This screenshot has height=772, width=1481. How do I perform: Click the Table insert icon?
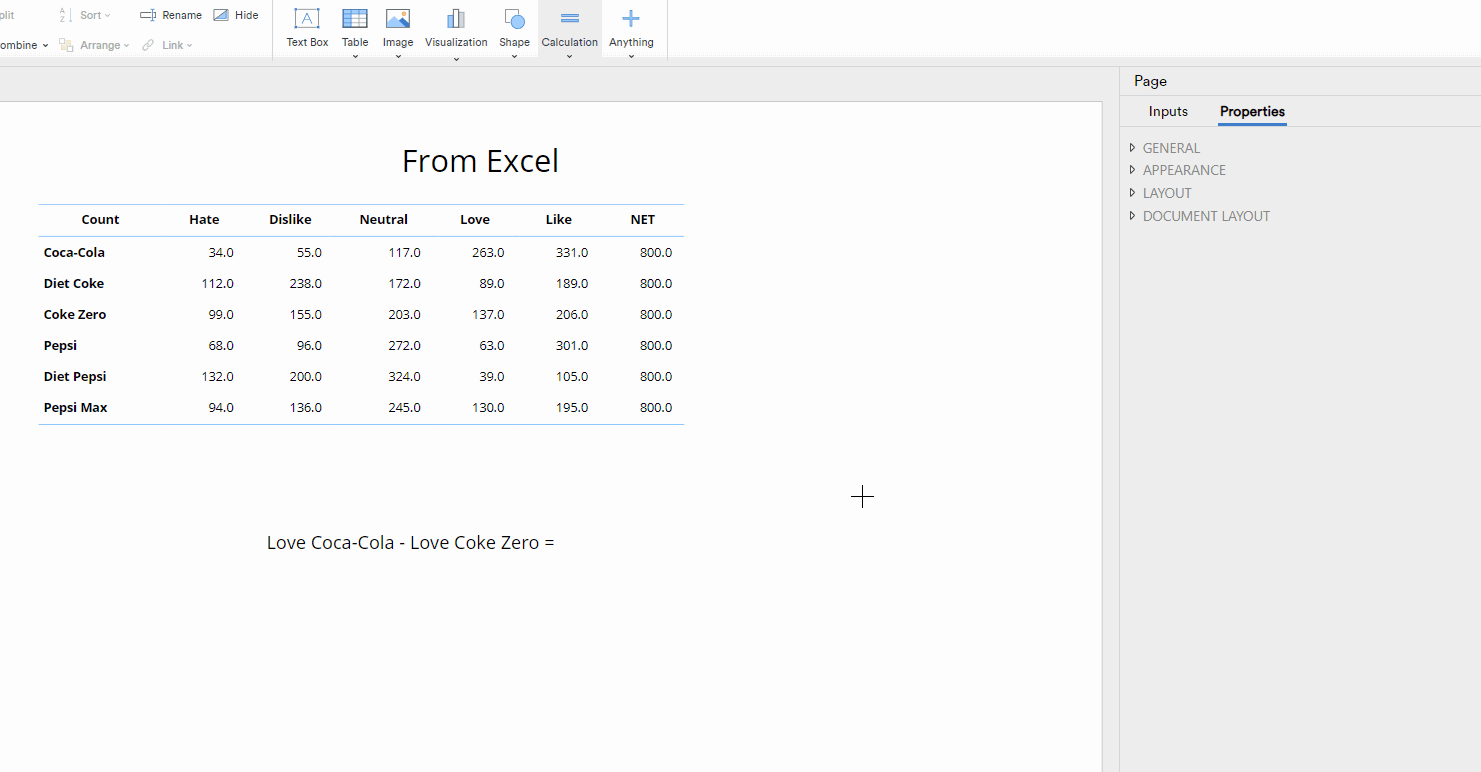click(x=355, y=18)
